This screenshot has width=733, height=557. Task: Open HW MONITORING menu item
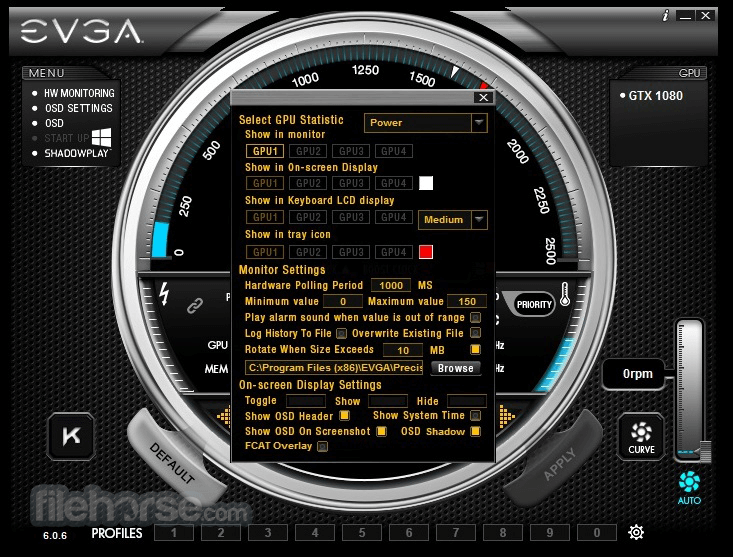79,93
